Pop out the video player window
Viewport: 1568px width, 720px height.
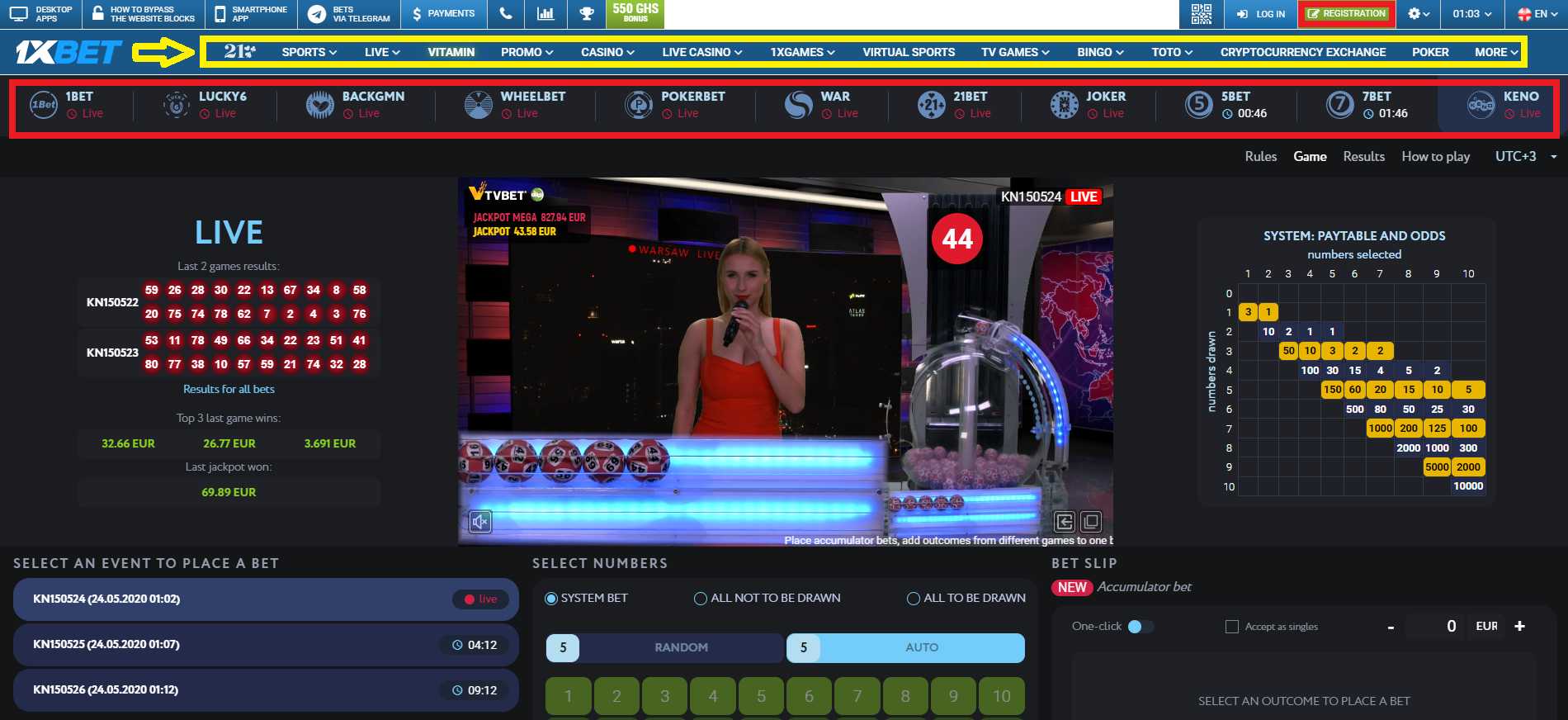point(1091,522)
